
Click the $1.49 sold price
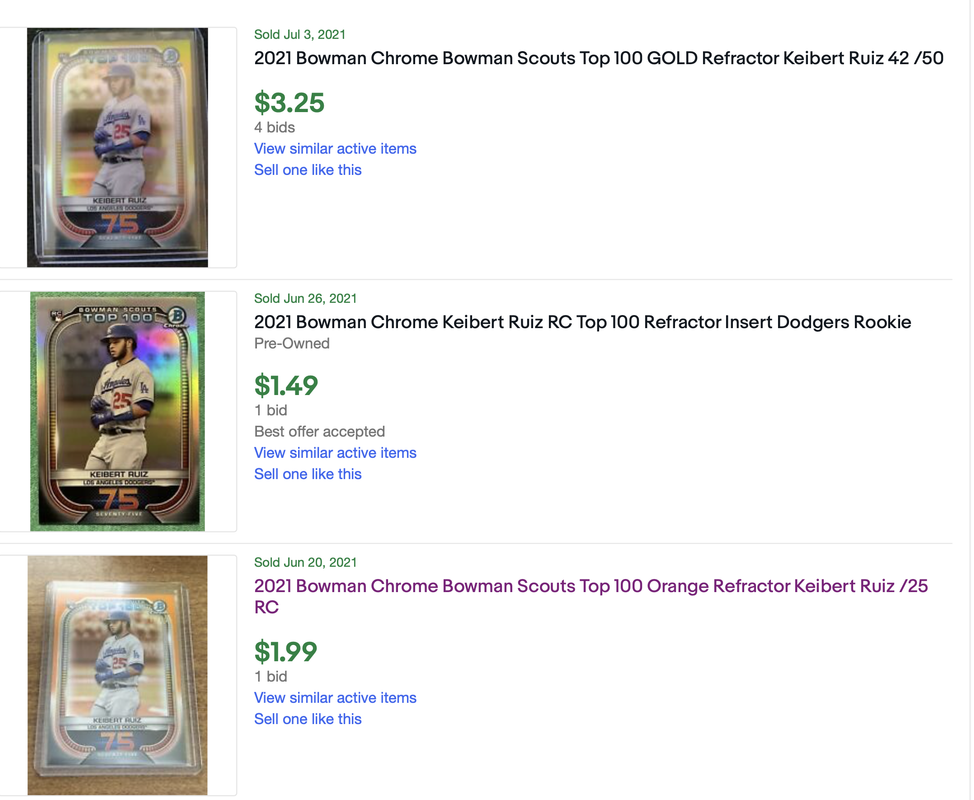(286, 385)
